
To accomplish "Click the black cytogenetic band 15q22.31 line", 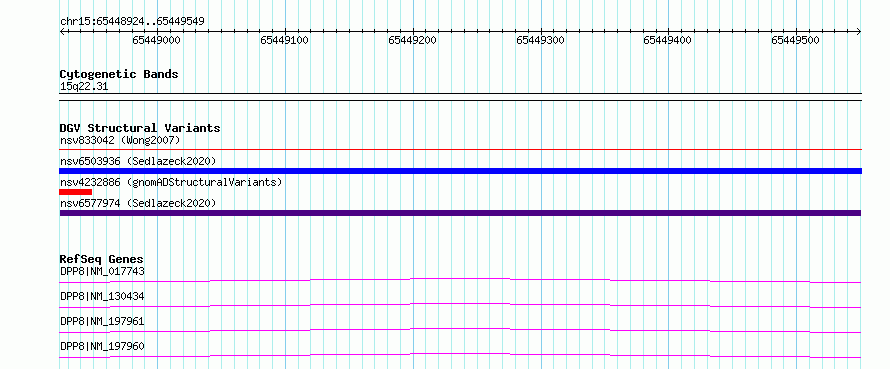I will [460, 97].
